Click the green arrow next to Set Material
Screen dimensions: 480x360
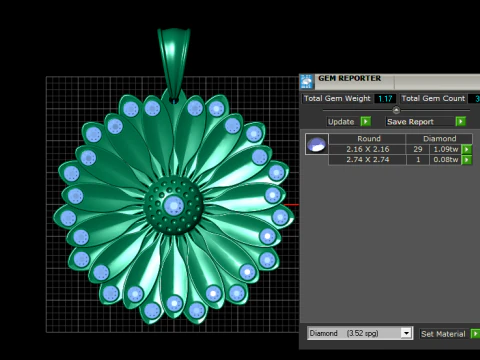point(475,333)
